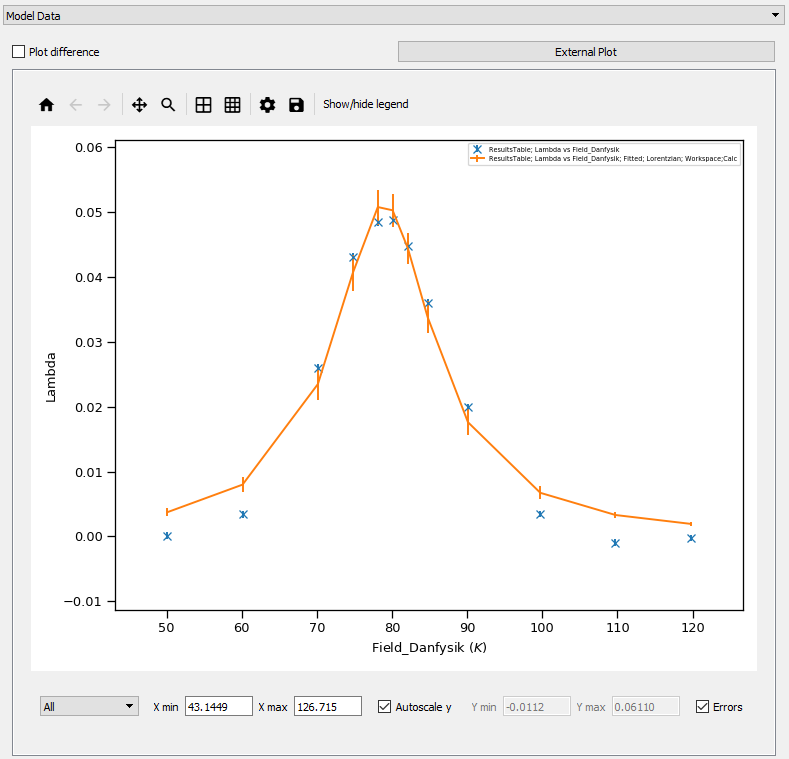Disable the Errors checkbox
Image resolution: width=789 pixels, height=759 pixels.
pos(702,707)
